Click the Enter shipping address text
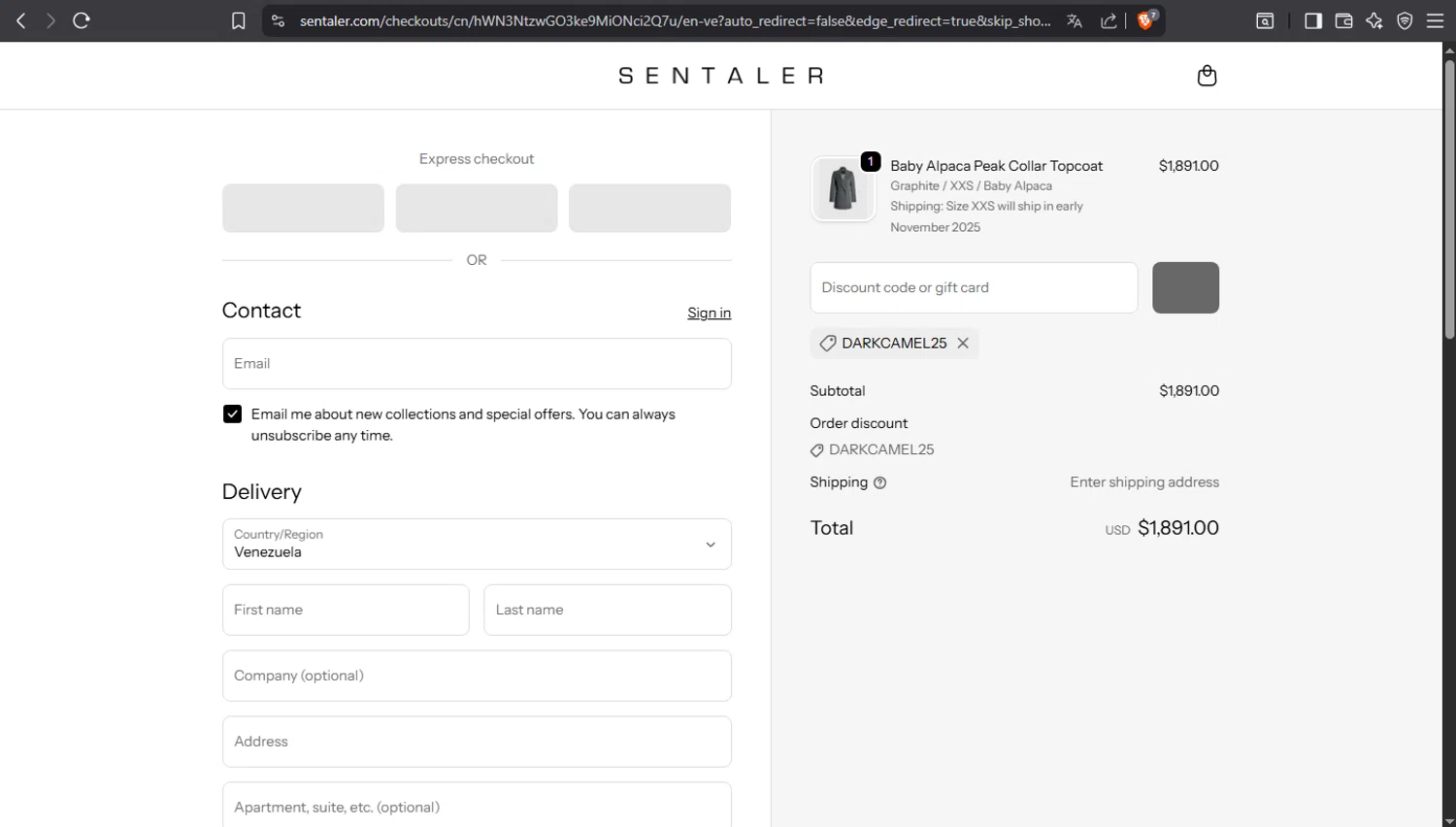The width and height of the screenshot is (1456, 827). (1144, 482)
